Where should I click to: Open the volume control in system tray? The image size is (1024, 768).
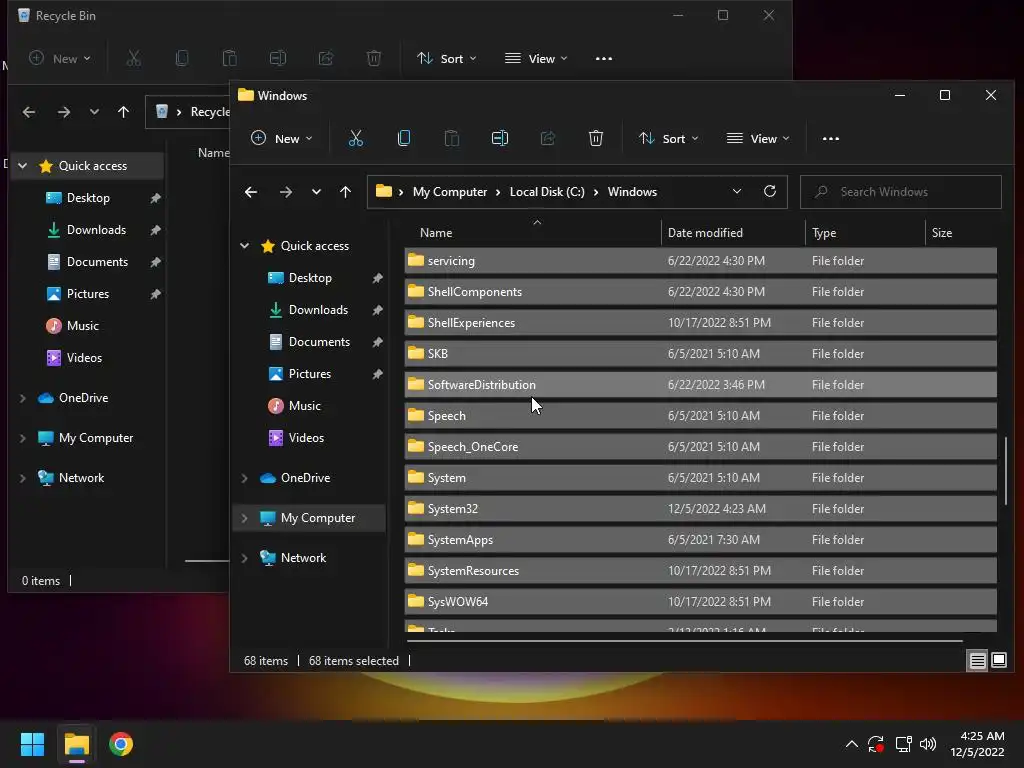click(927, 744)
